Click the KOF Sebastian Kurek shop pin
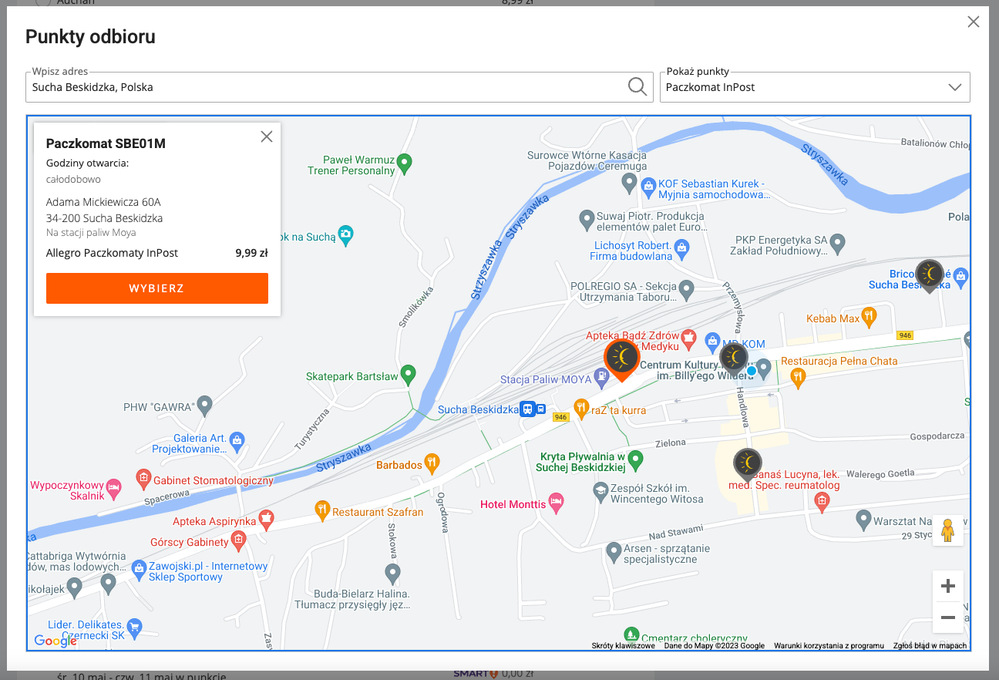Viewport: 999px width, 680px height. click(649, 188)
